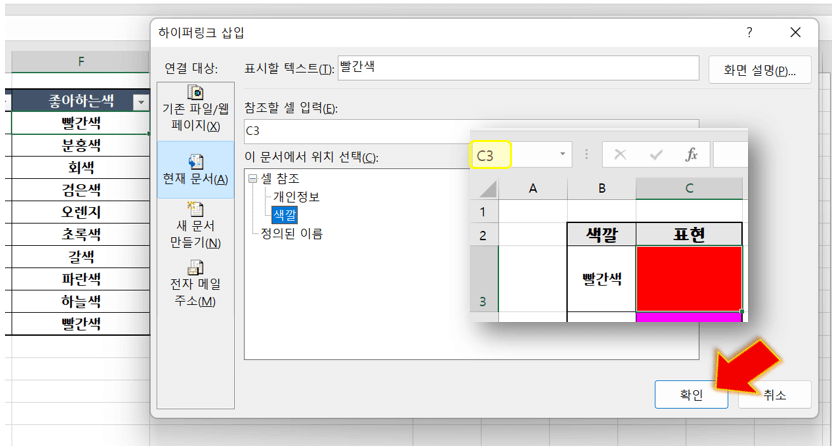Open the Name Box dropdown arrow in inset
The width and height of the screenshot is (835, 448).
click(x=562, y=154)
